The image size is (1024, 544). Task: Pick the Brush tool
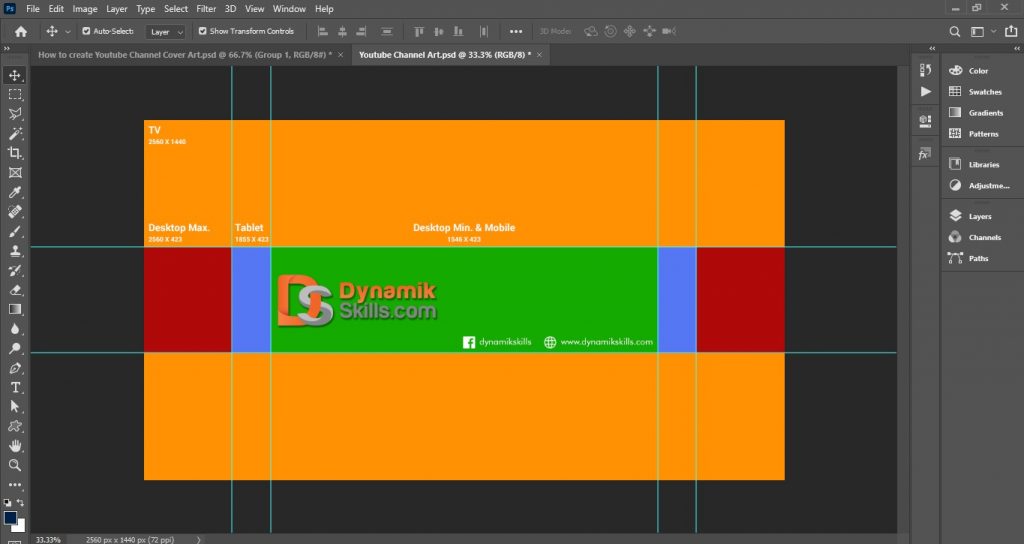pyautogui.click(x=15, y=231)
